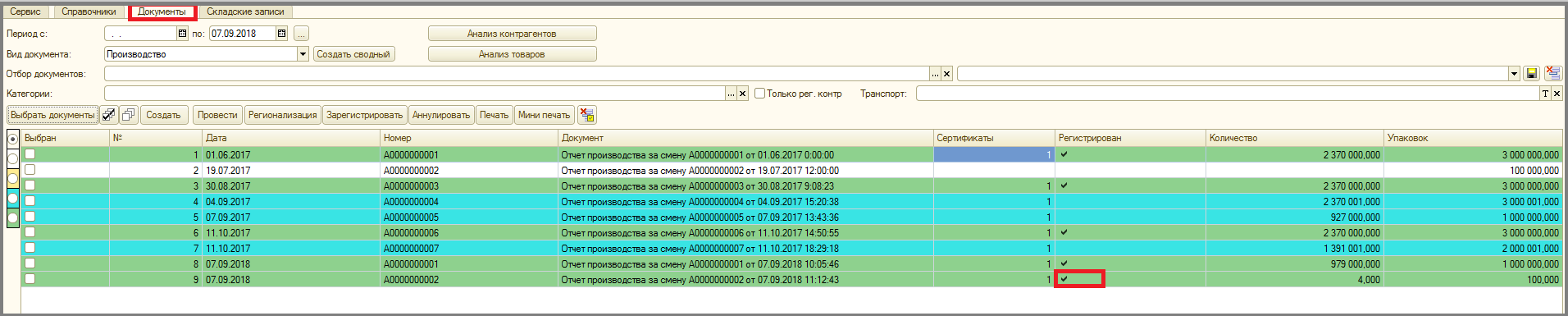Click the Количество column header
Screen dimensions: 1568x316
(x=1295, y=138)
